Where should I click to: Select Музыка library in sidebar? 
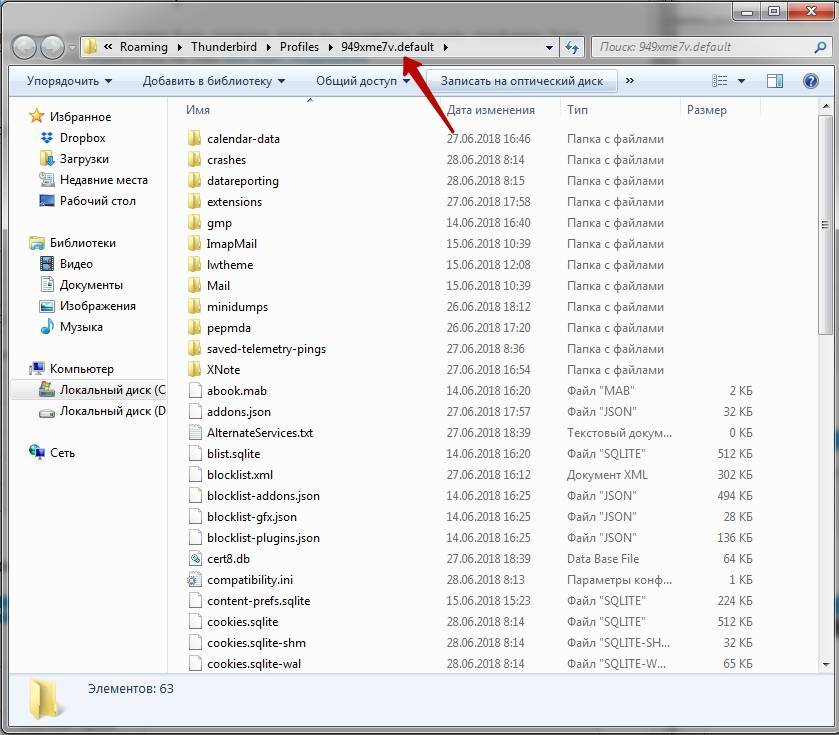tap(81, 327)
